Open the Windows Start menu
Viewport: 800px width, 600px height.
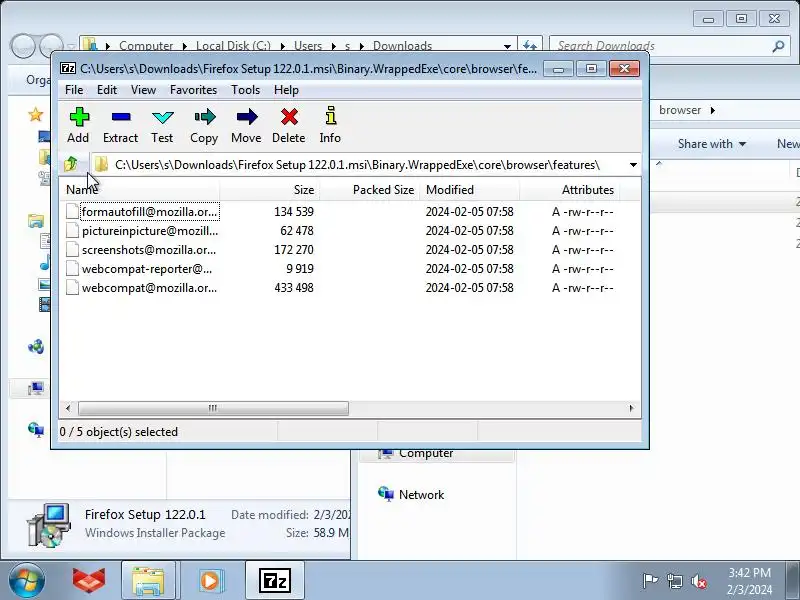[x=26, y=581]
